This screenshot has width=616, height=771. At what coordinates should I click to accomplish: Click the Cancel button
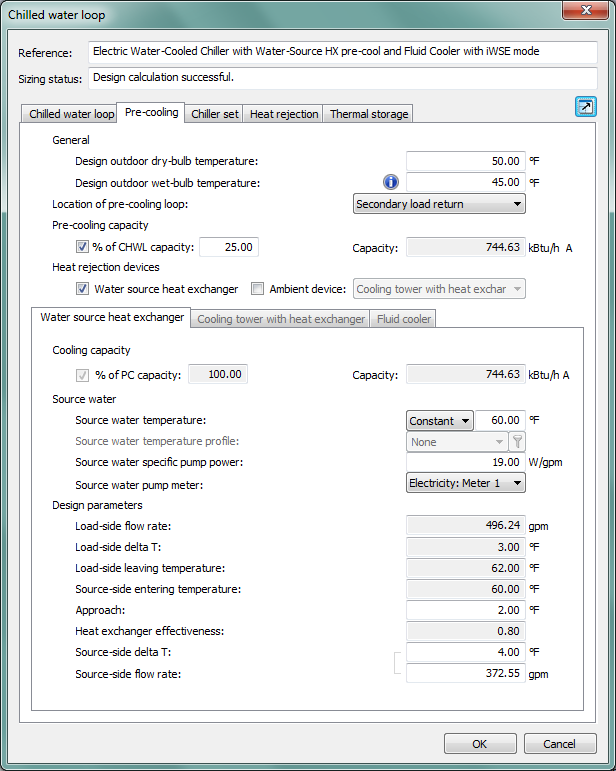pyautogui.click(x=552, y=744)
